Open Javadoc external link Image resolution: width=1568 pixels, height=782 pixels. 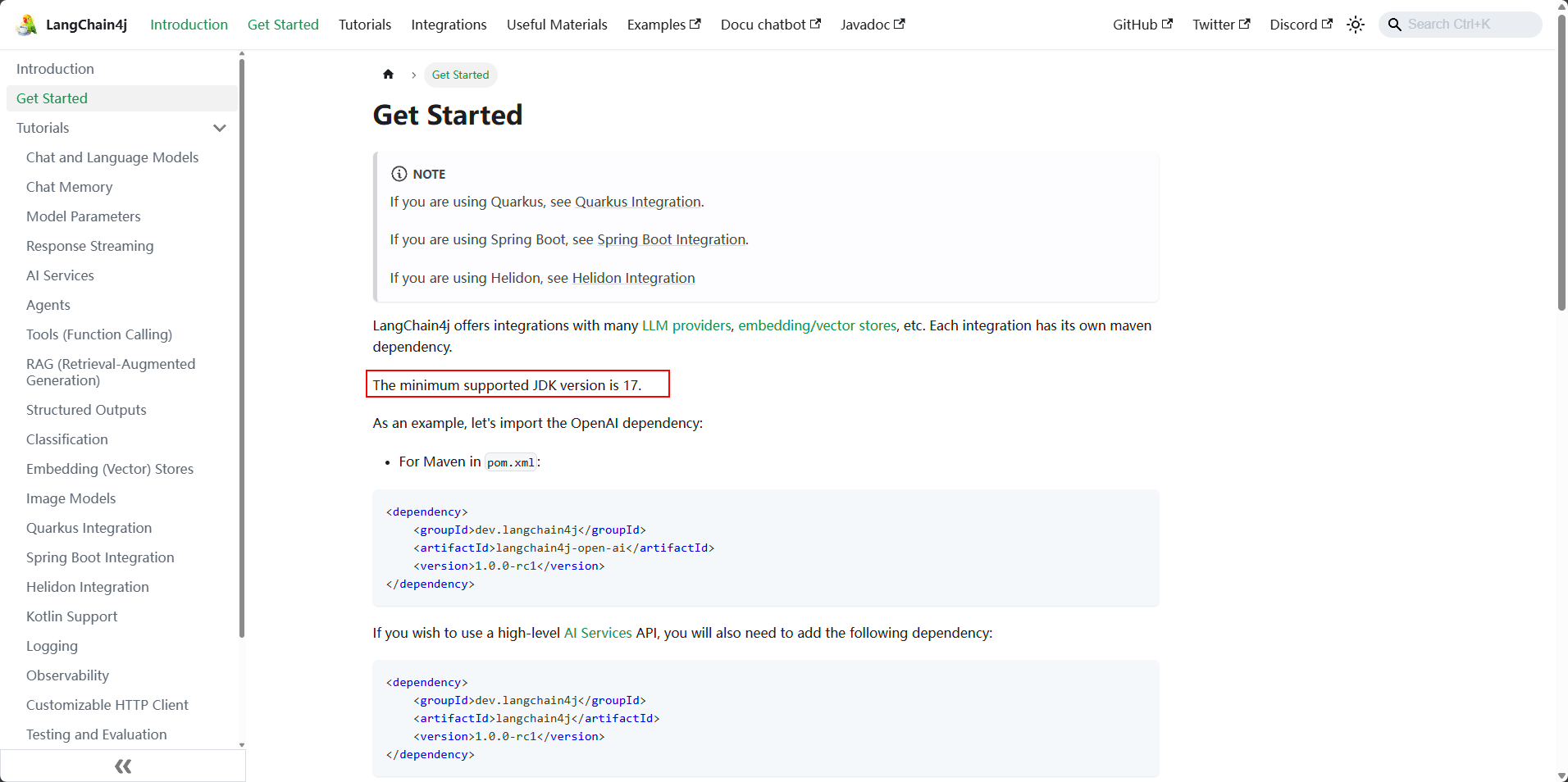(873, 25)
